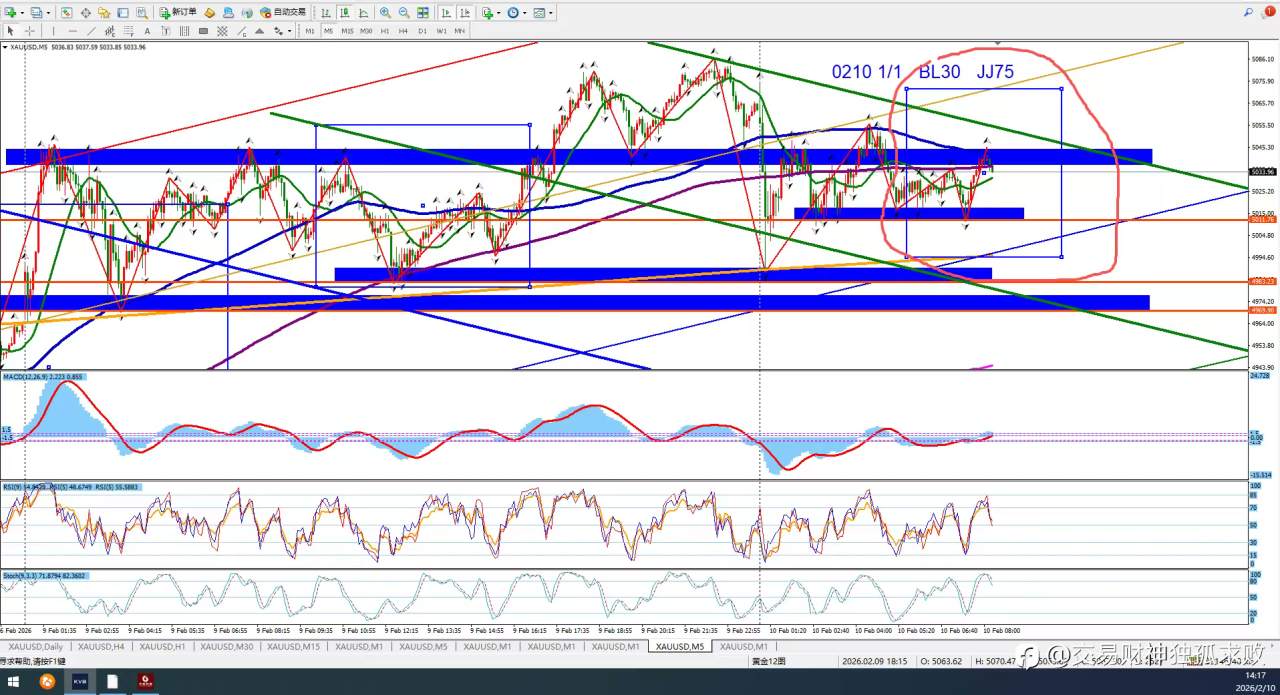This screenshot has height=695, width=1280.
Task: Open the XAUUSD,M15 chart tab
Action: [x=292, y=646]
